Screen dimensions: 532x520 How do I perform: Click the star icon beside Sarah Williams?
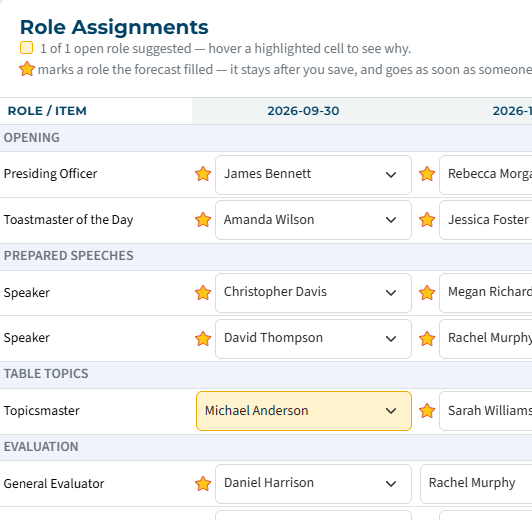point(427,411)
